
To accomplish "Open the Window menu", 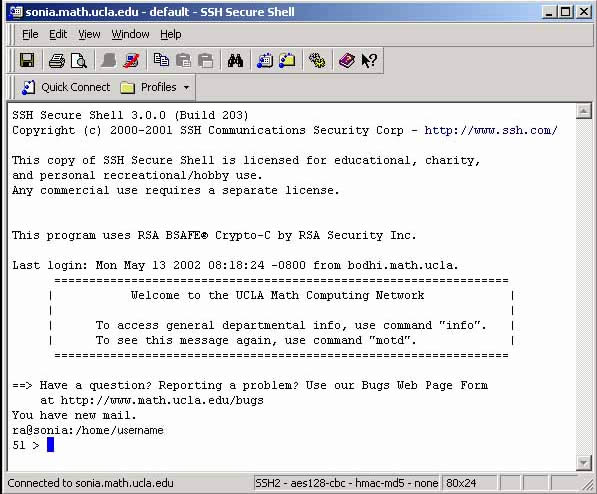I will (x=130, y=34).
